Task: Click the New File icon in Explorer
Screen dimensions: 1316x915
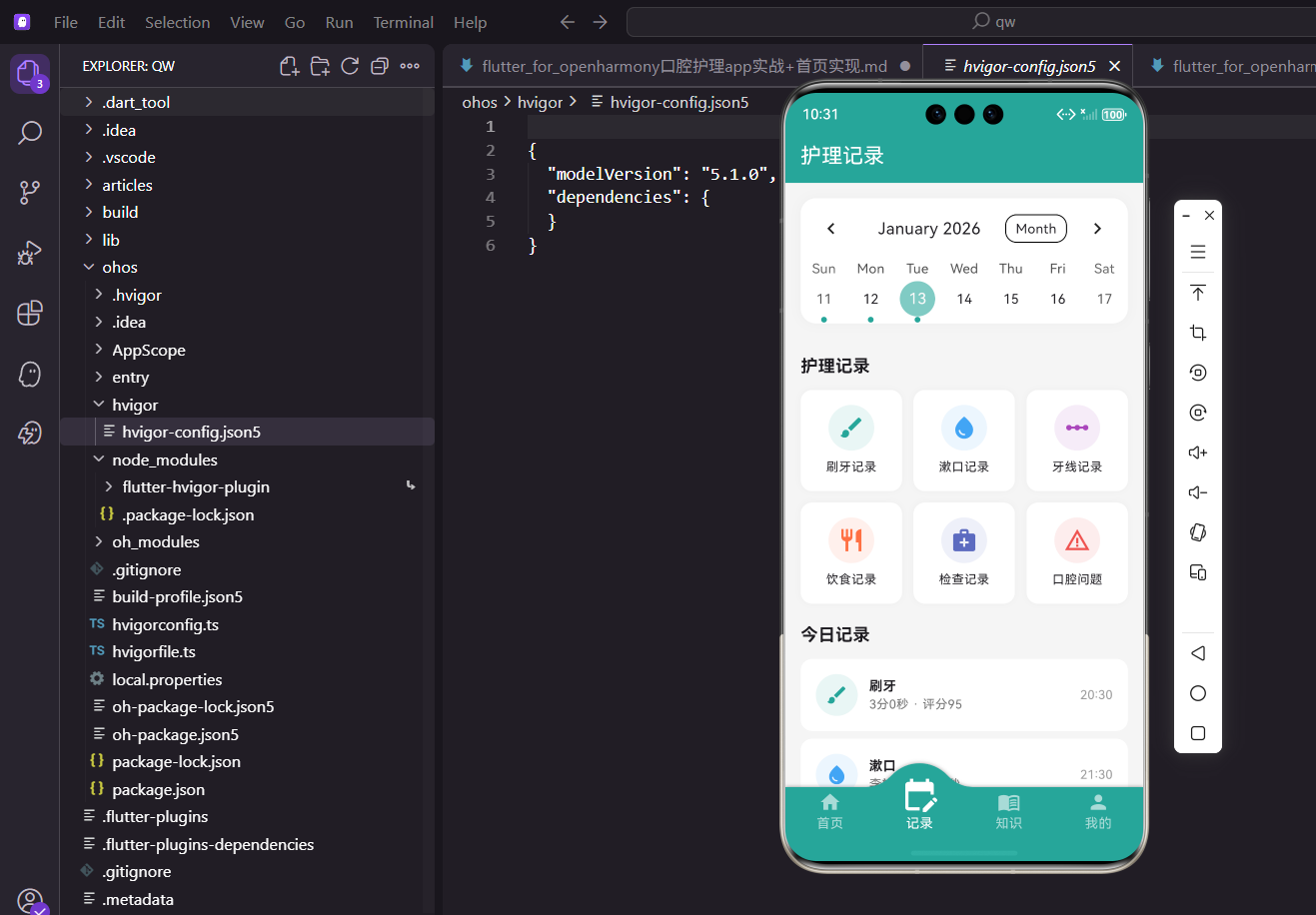Action: [289, 66]
